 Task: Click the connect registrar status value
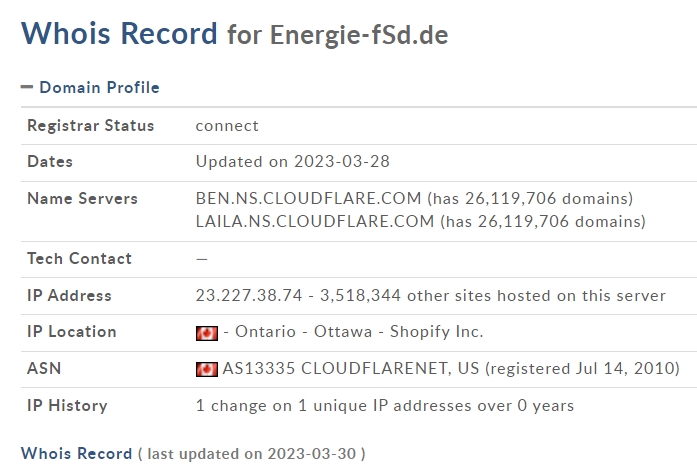[x=227, y=126]
